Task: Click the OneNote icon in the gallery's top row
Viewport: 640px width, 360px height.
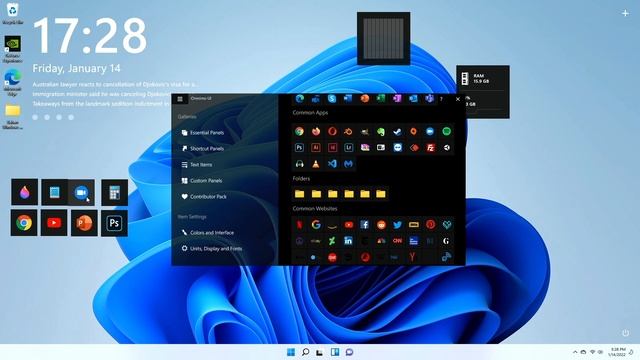Action: pyautogui.click(x=397, y=99)
